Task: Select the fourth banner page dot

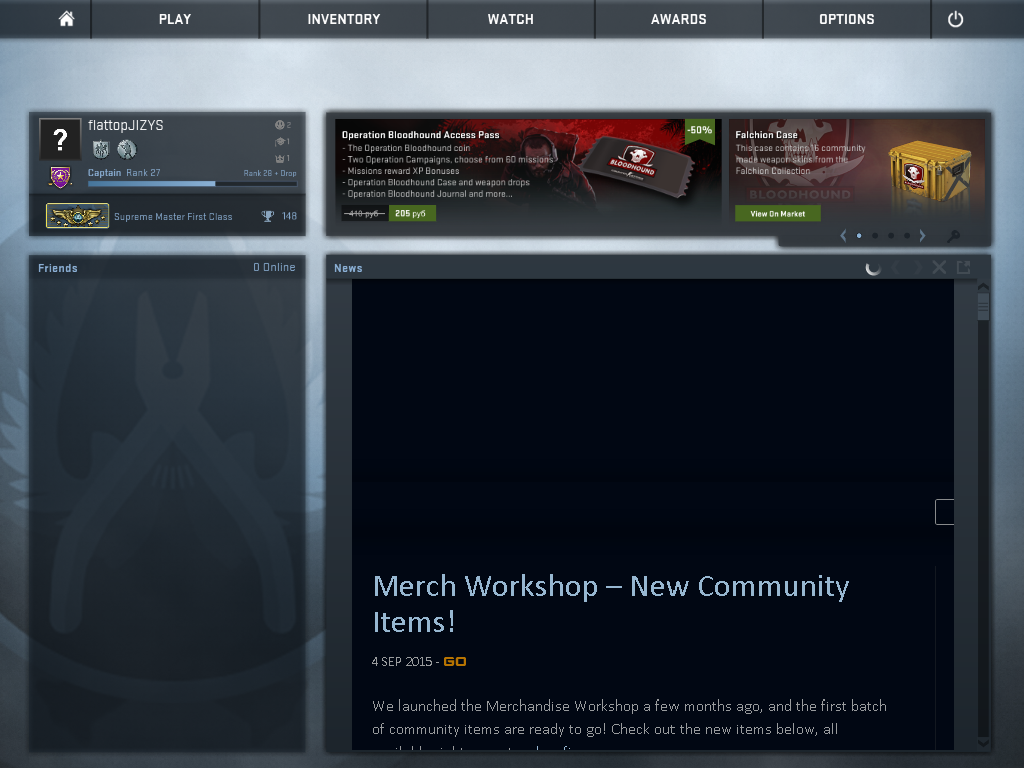Action: (x=906, y=236)
